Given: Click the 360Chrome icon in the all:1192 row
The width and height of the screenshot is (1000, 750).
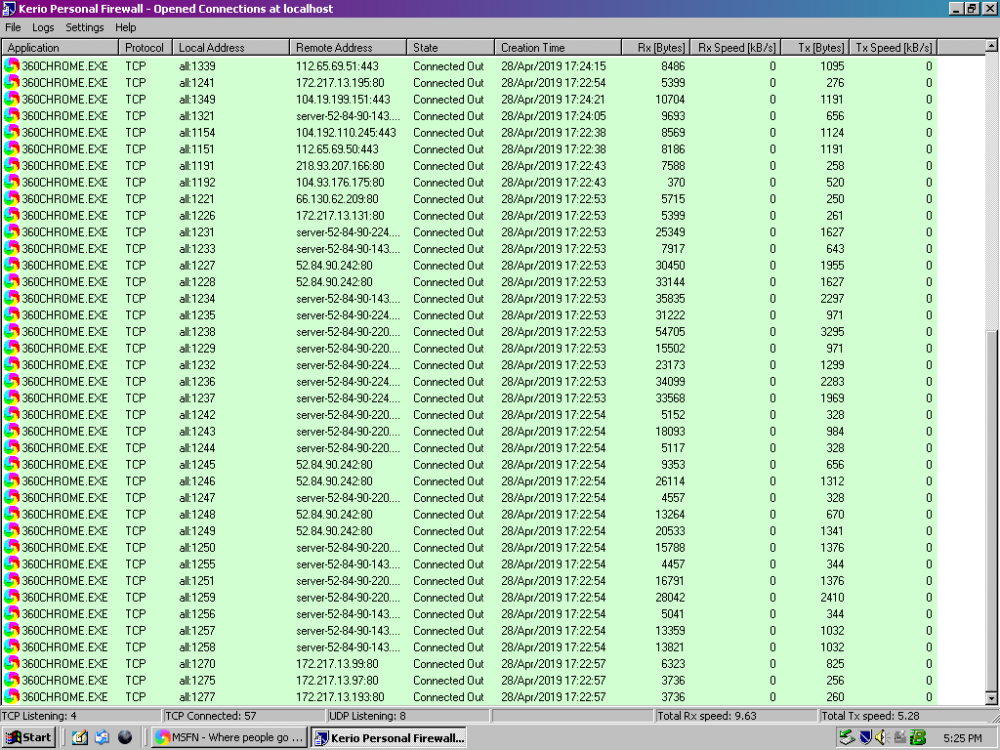Looking at the screenshot, I should click(11, 182).
